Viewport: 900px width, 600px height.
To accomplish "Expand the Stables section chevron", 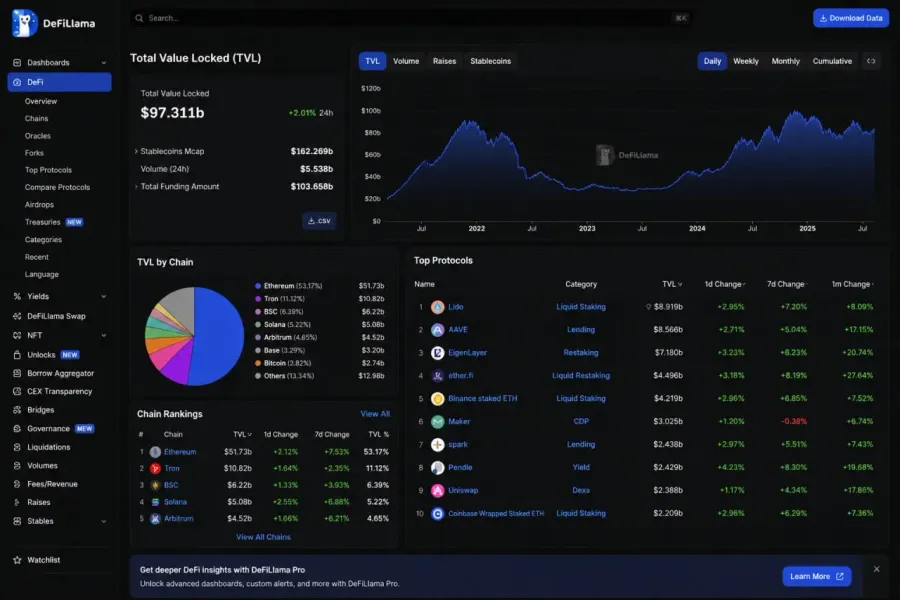I will [104, 521].
